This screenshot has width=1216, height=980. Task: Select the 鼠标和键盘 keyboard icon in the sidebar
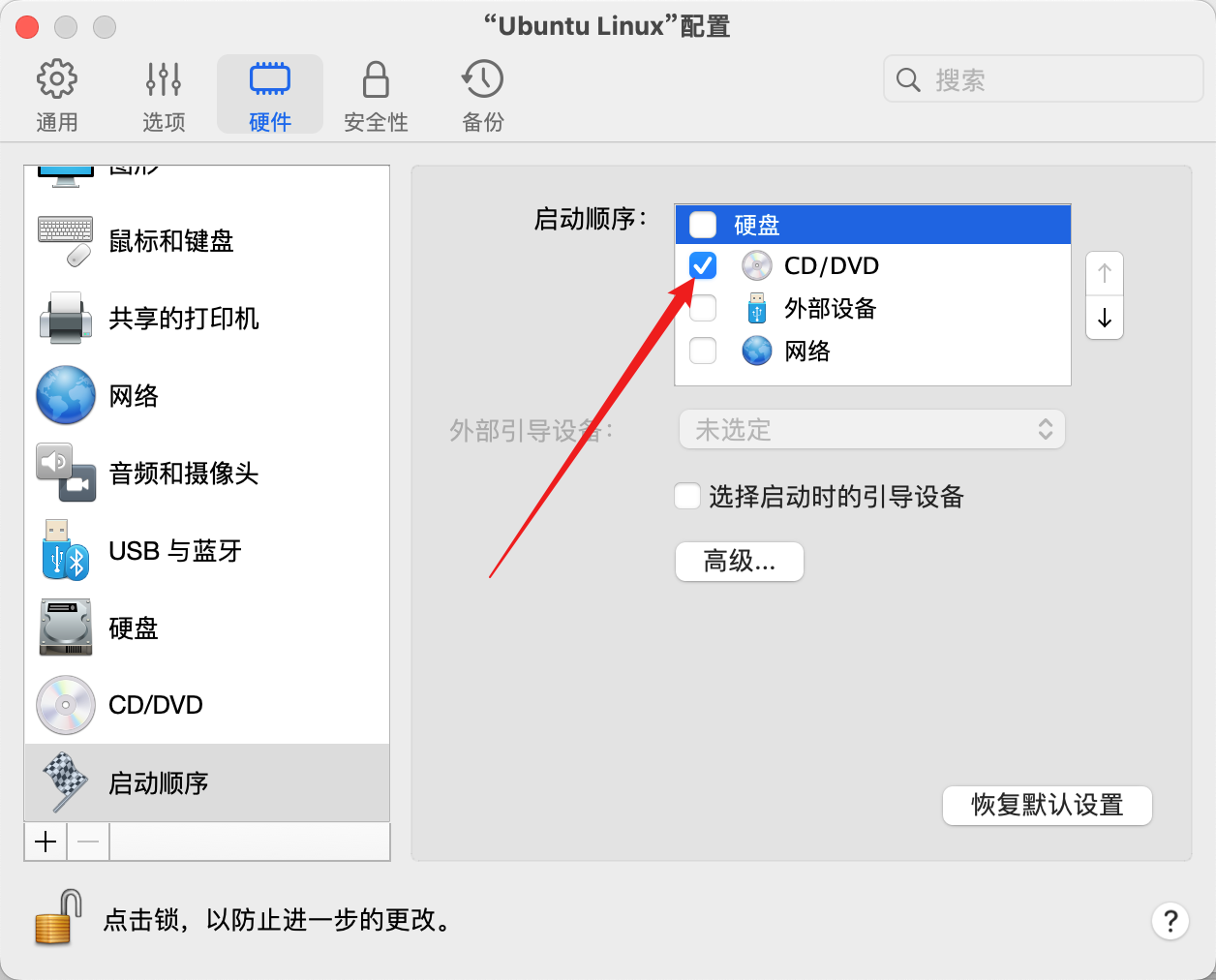[65, 241]
